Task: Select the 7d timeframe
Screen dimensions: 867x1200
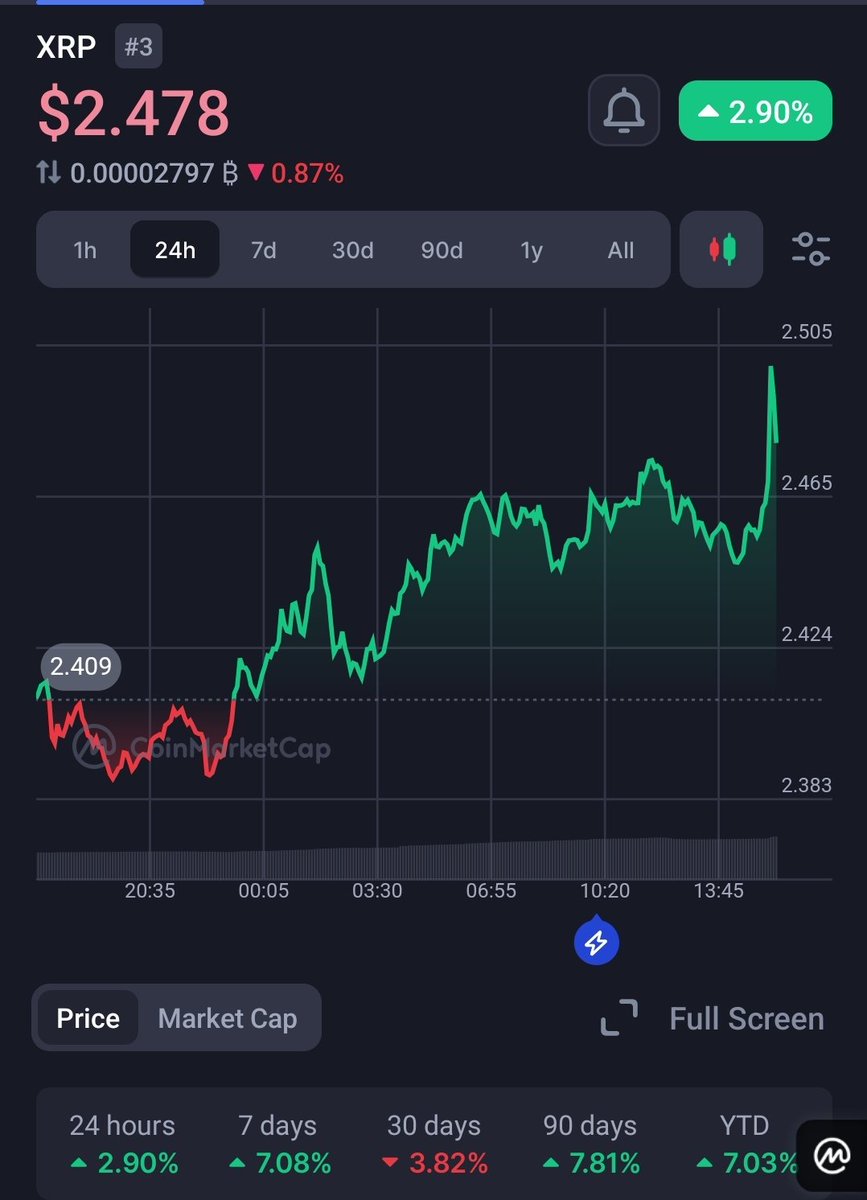Action: [x=263, y=250]
